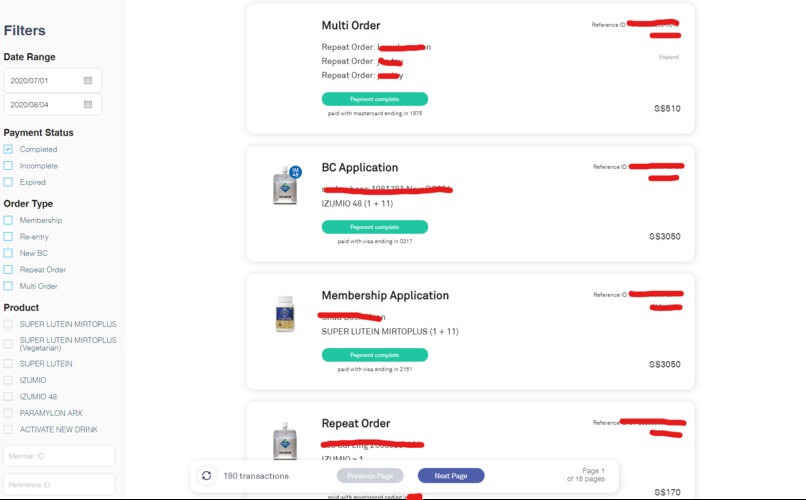Image resolution: width=806 pixels, height=500 pixels.
Task: Click the Product section heading
Action: (x=21, y=307)
